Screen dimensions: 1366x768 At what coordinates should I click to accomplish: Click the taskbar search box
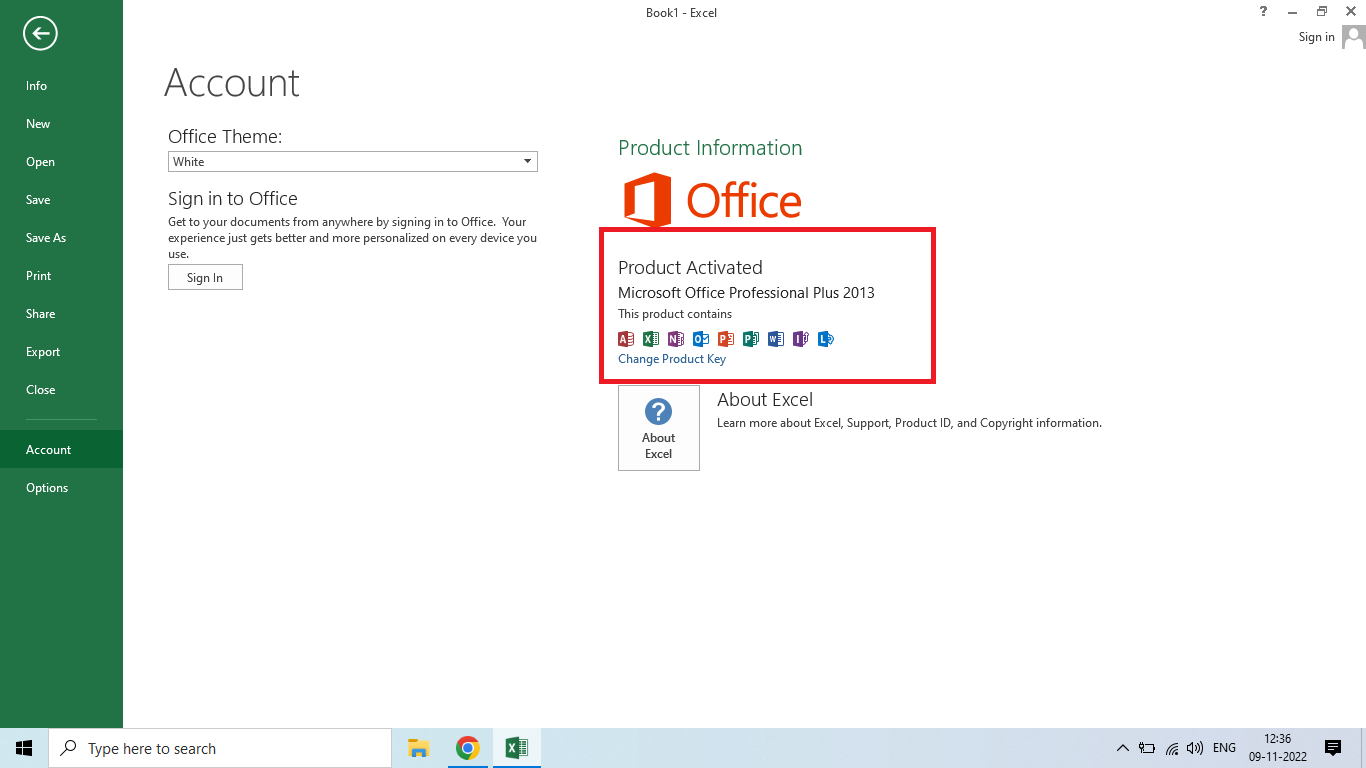pyautogui.click(x=220, y=748)
